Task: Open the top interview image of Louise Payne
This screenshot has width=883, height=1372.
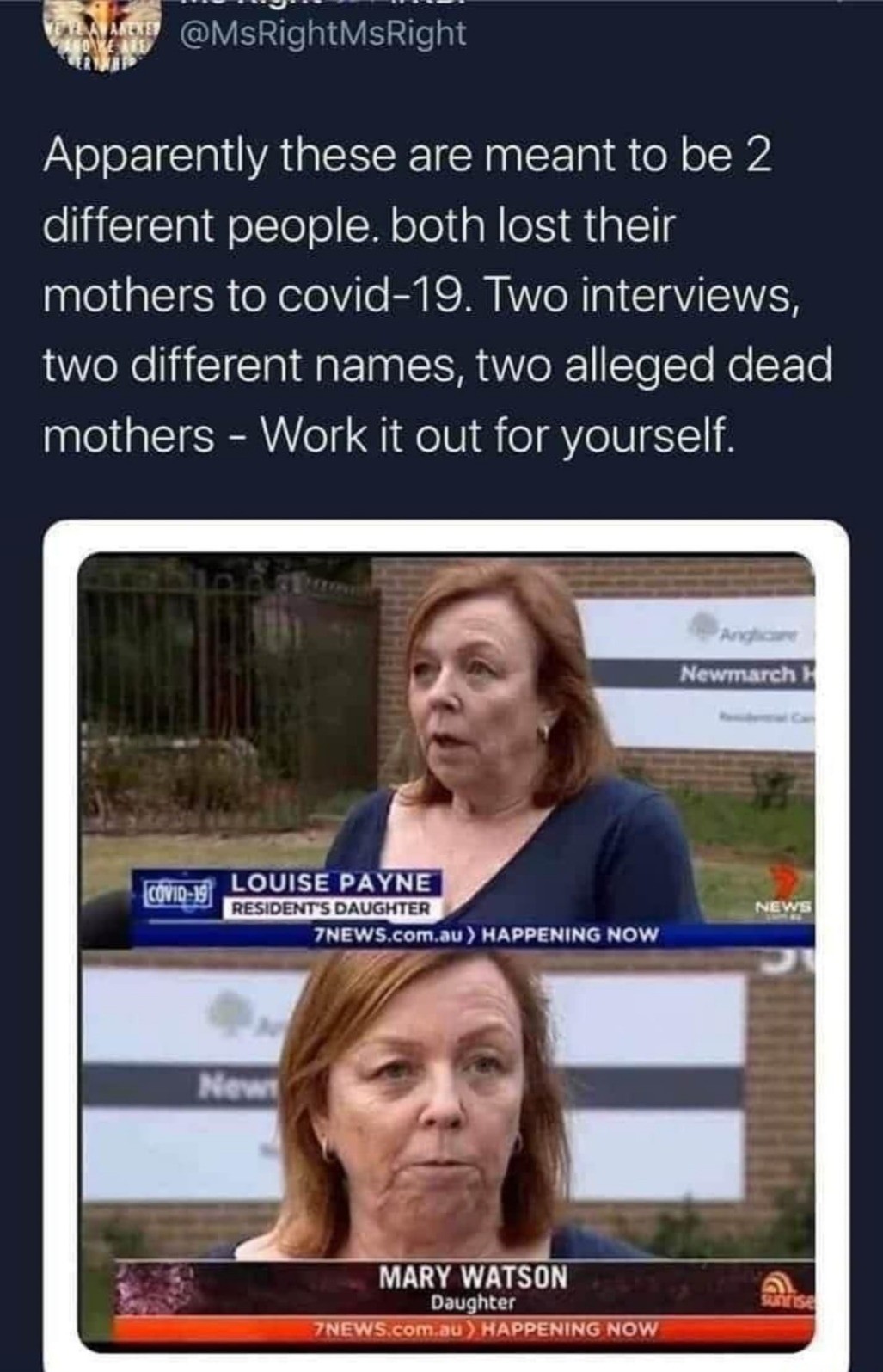Action: tap(447, 751)
